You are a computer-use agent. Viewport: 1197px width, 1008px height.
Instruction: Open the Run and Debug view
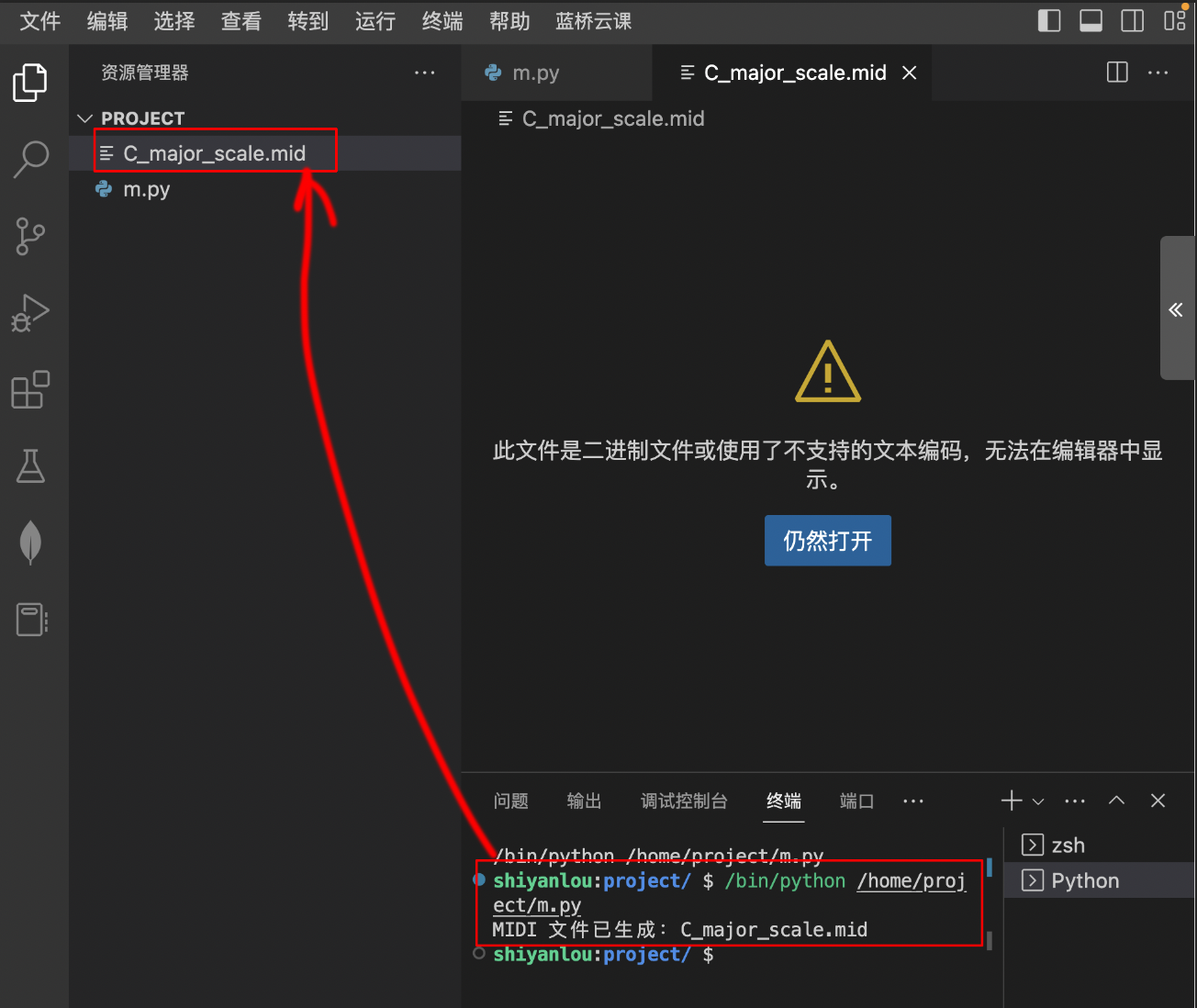(x=30, y=313)
